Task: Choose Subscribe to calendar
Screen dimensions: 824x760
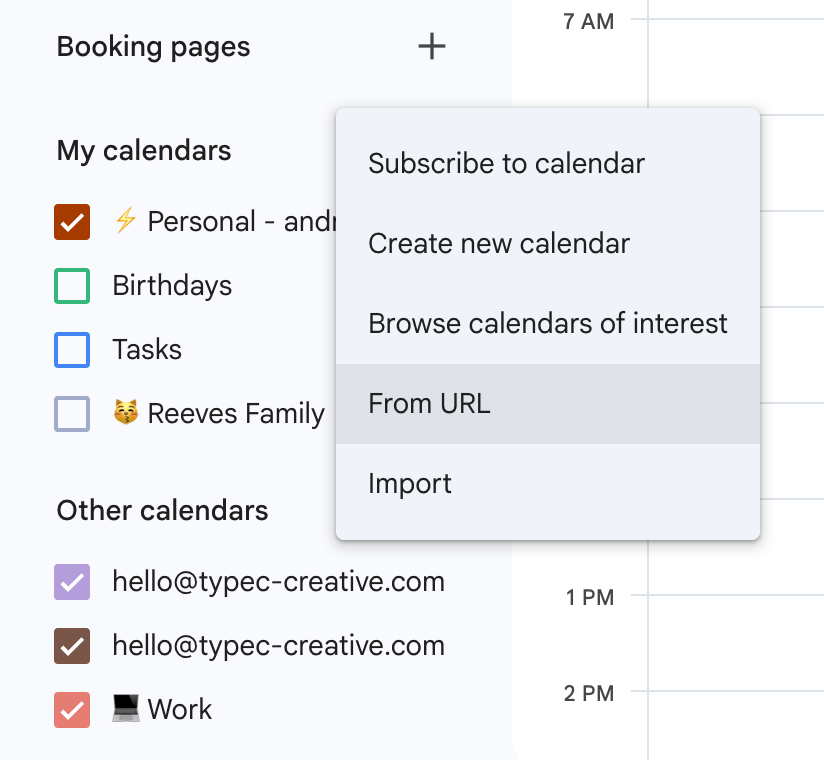Action: click(x=506, y=163)
